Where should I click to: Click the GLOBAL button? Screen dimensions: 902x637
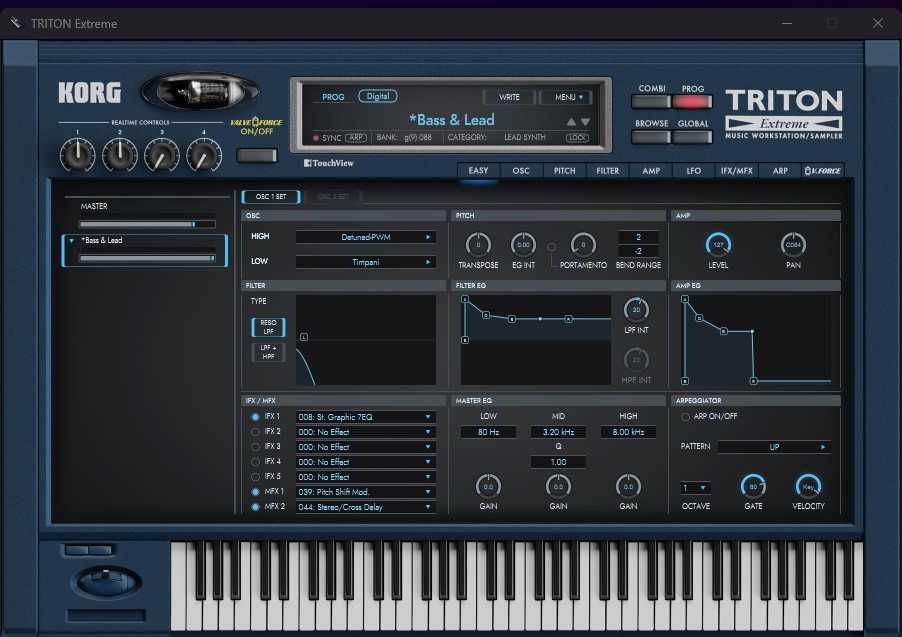tap(693, 137)
